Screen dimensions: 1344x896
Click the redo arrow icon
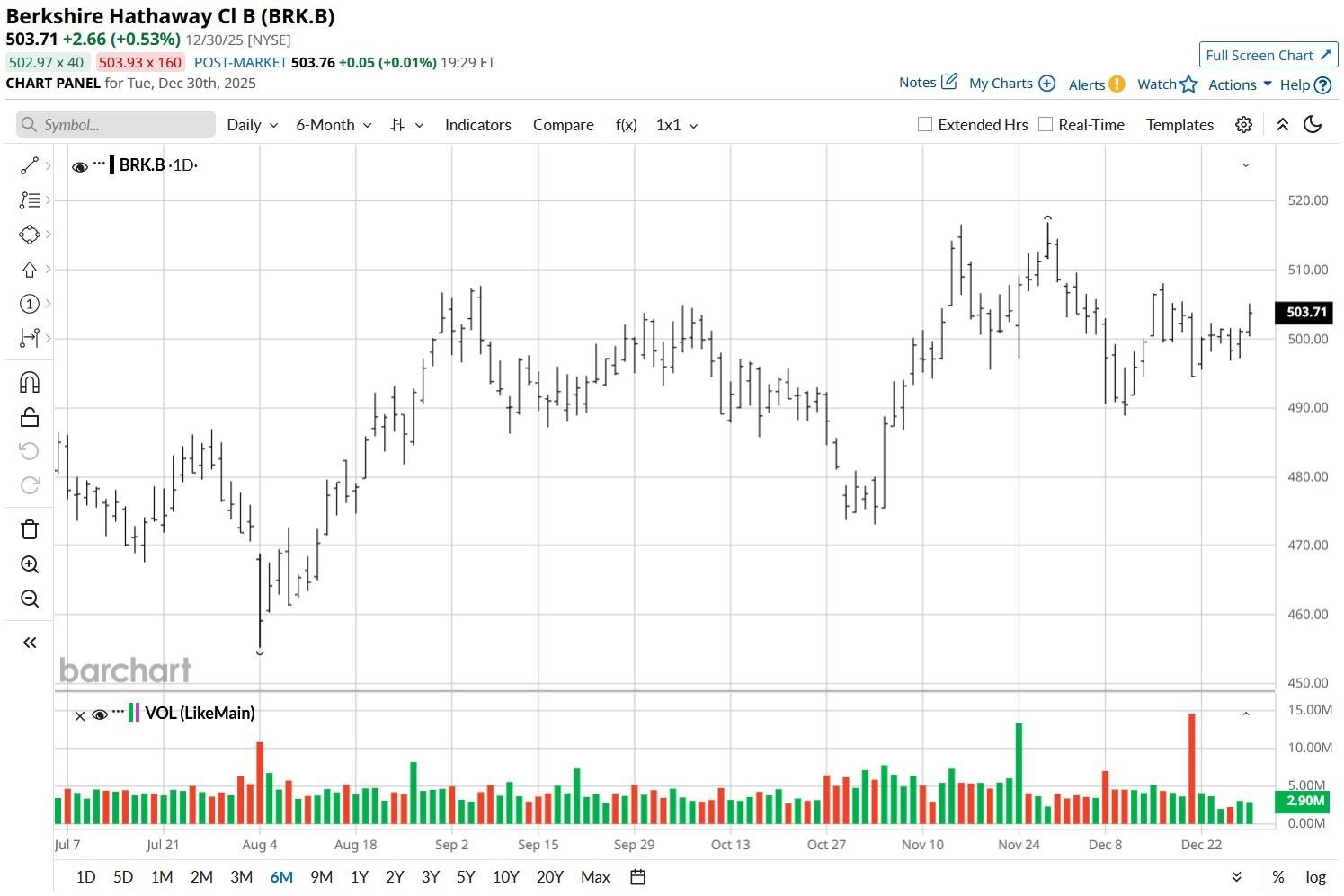(x=29, y=485)
